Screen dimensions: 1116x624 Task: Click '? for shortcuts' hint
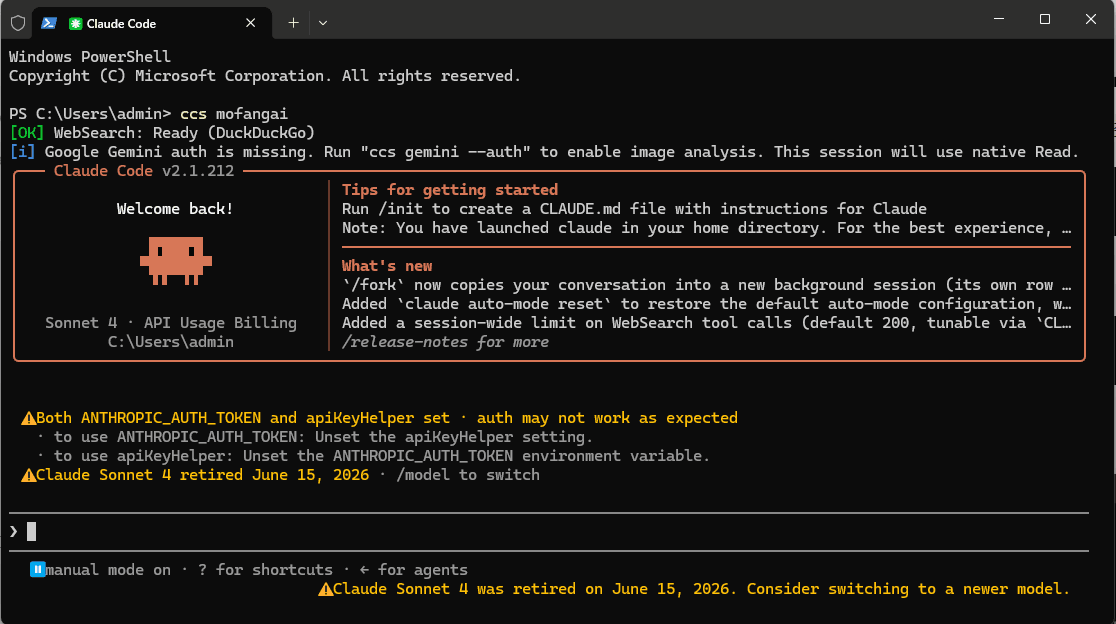(265, 570)
